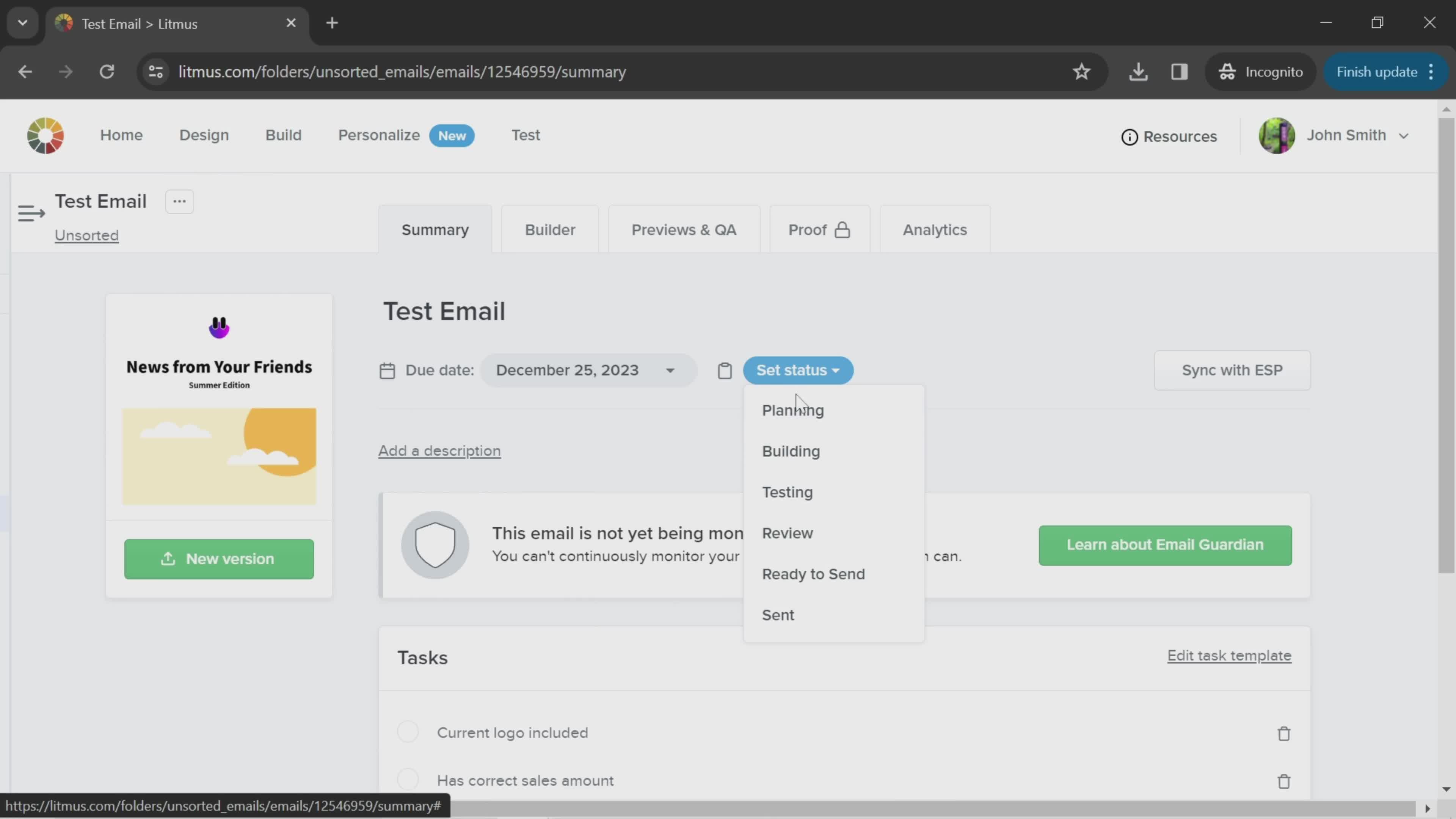
Task: Open the locked Proof tab
Action: click(x=819, y=229)
